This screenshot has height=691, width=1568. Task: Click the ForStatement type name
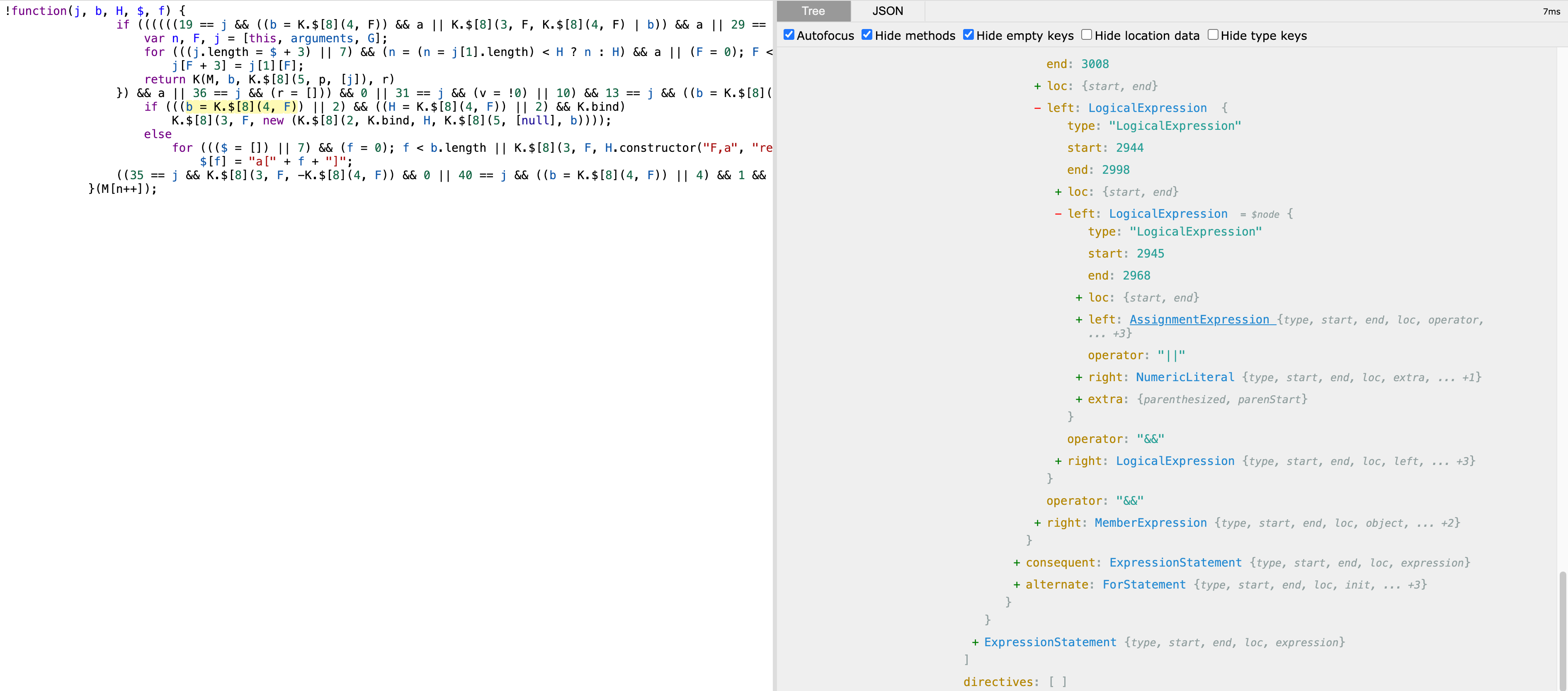[x=1144, y=585]
